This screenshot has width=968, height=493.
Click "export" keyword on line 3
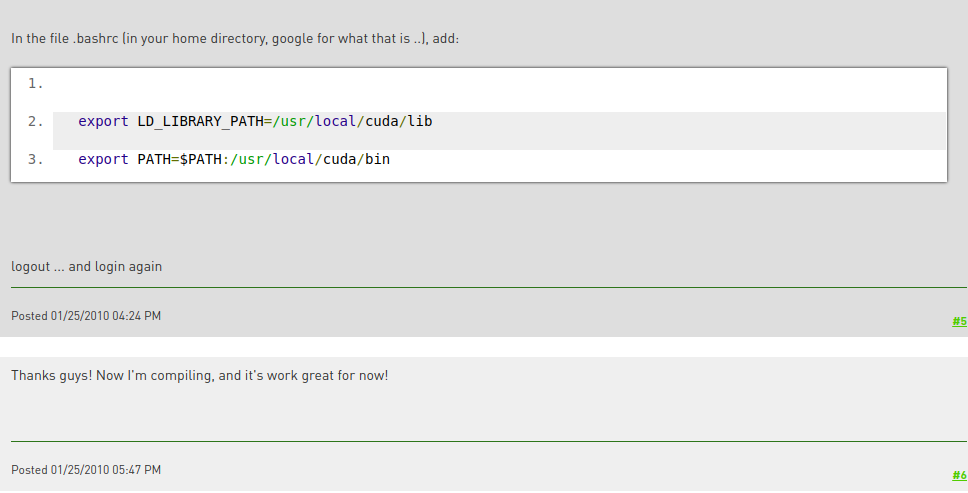coord(103,159)
